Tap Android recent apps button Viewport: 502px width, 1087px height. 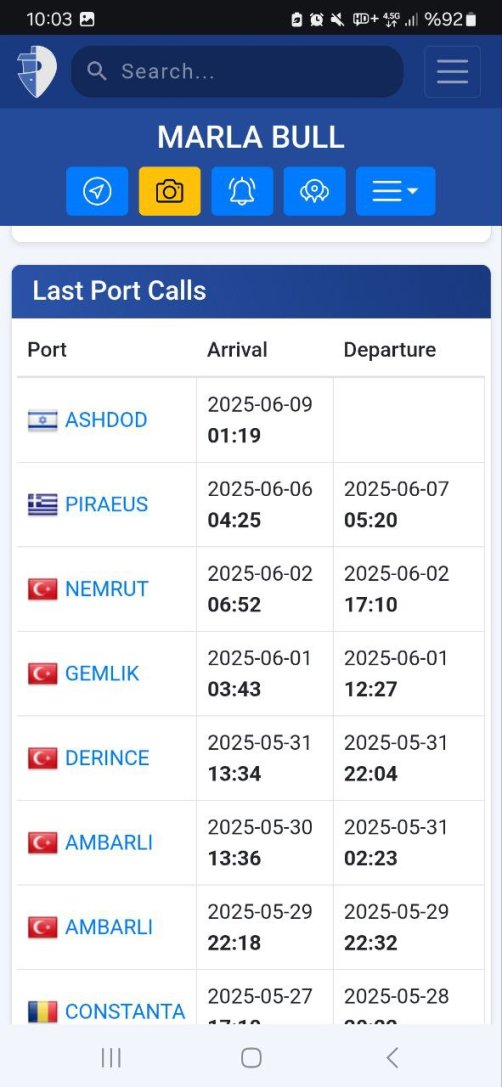[x=111, y=1058]
